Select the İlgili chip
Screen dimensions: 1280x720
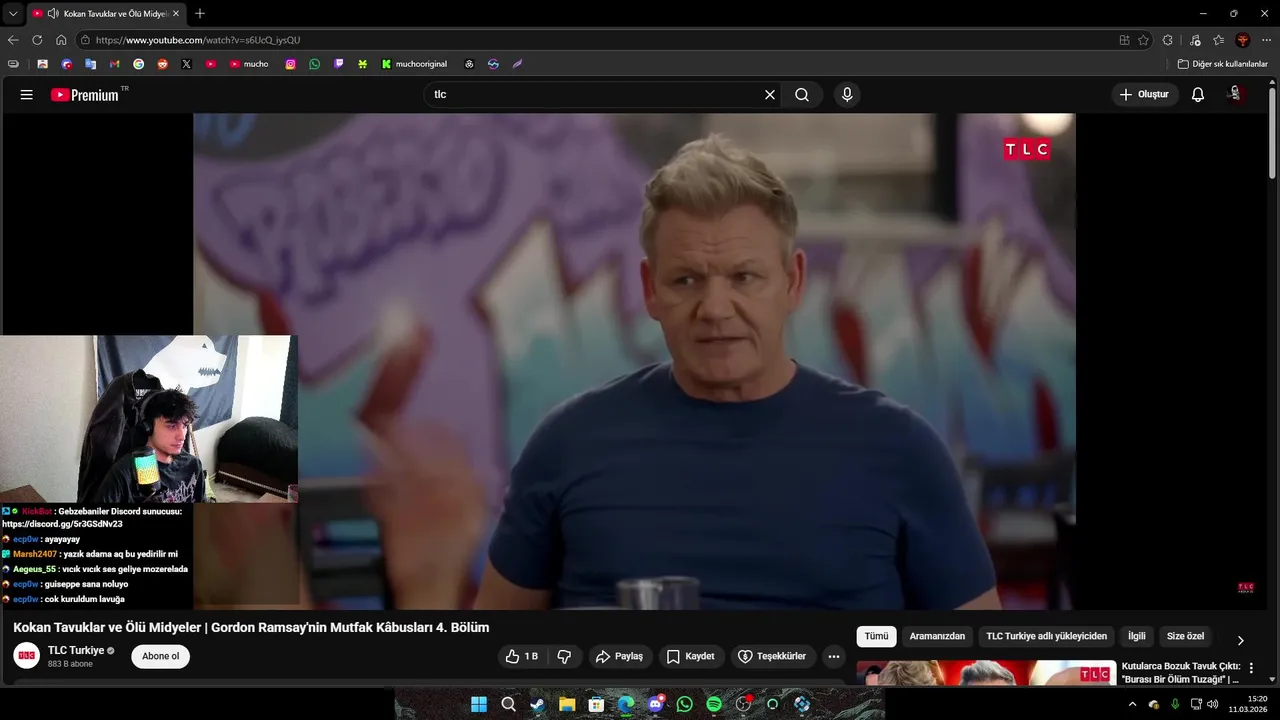point(1137,637)
